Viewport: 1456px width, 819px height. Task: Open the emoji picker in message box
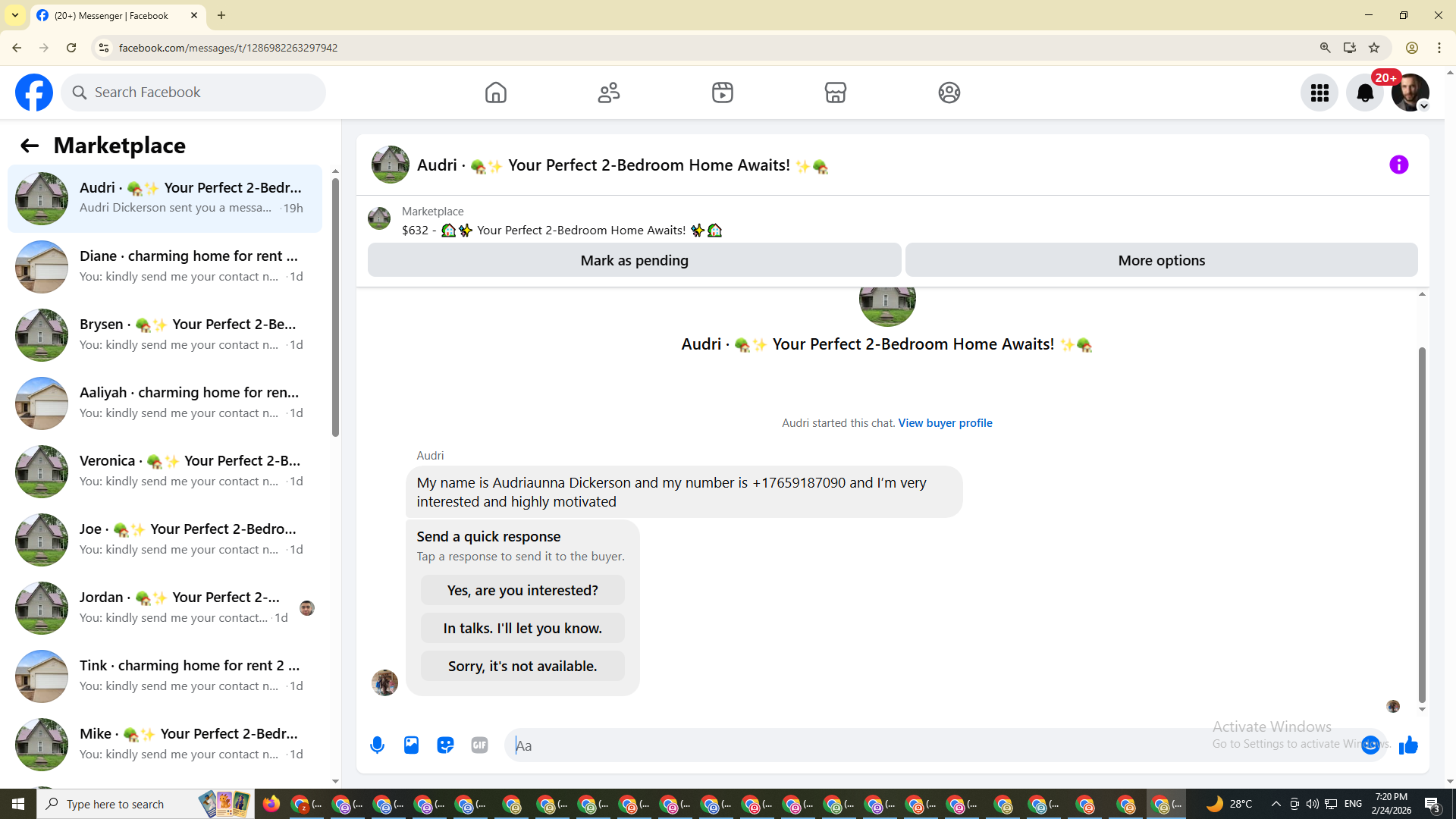(1370, 745)
